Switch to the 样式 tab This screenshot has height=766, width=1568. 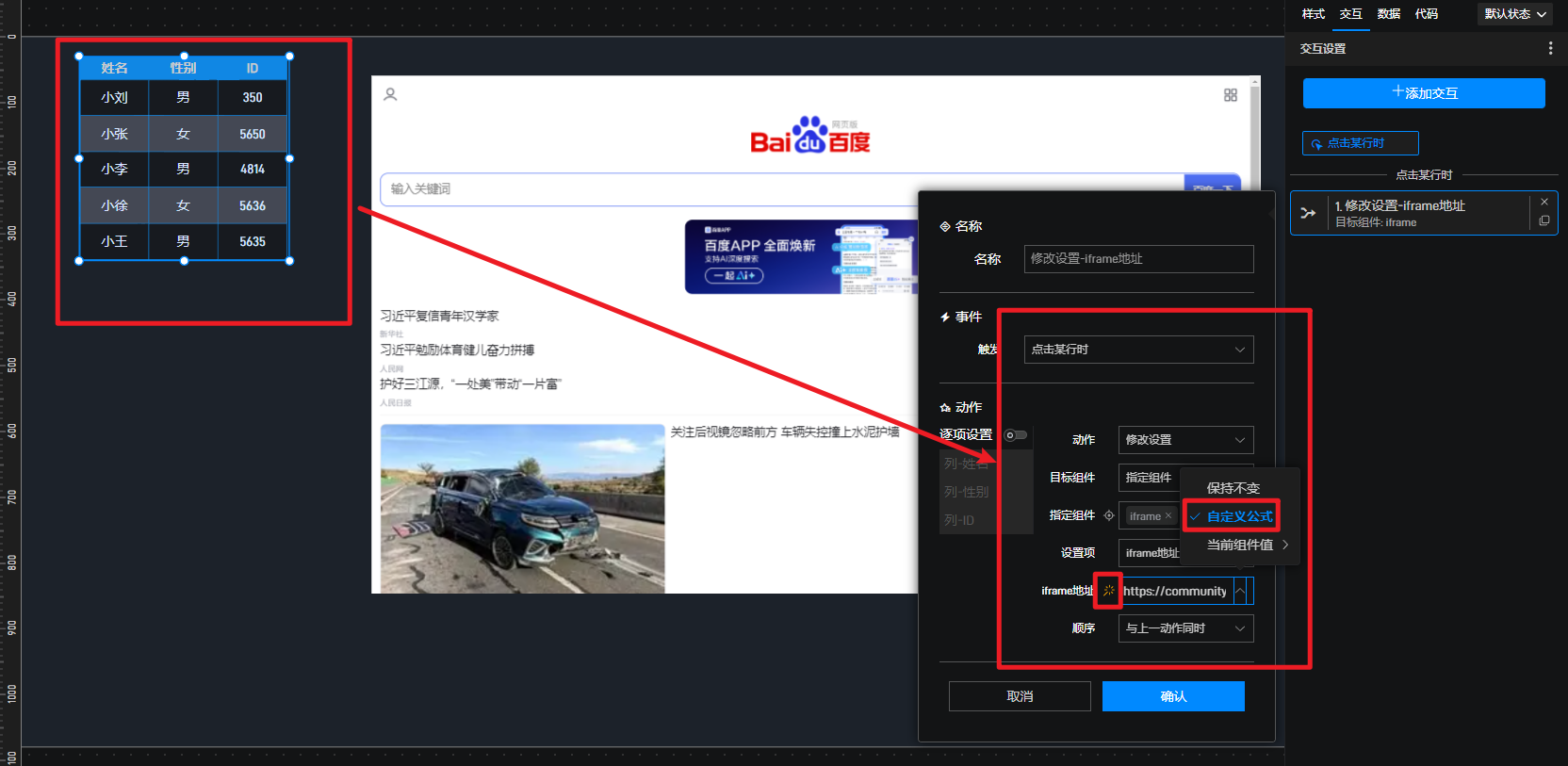(x=1313, y=14)
